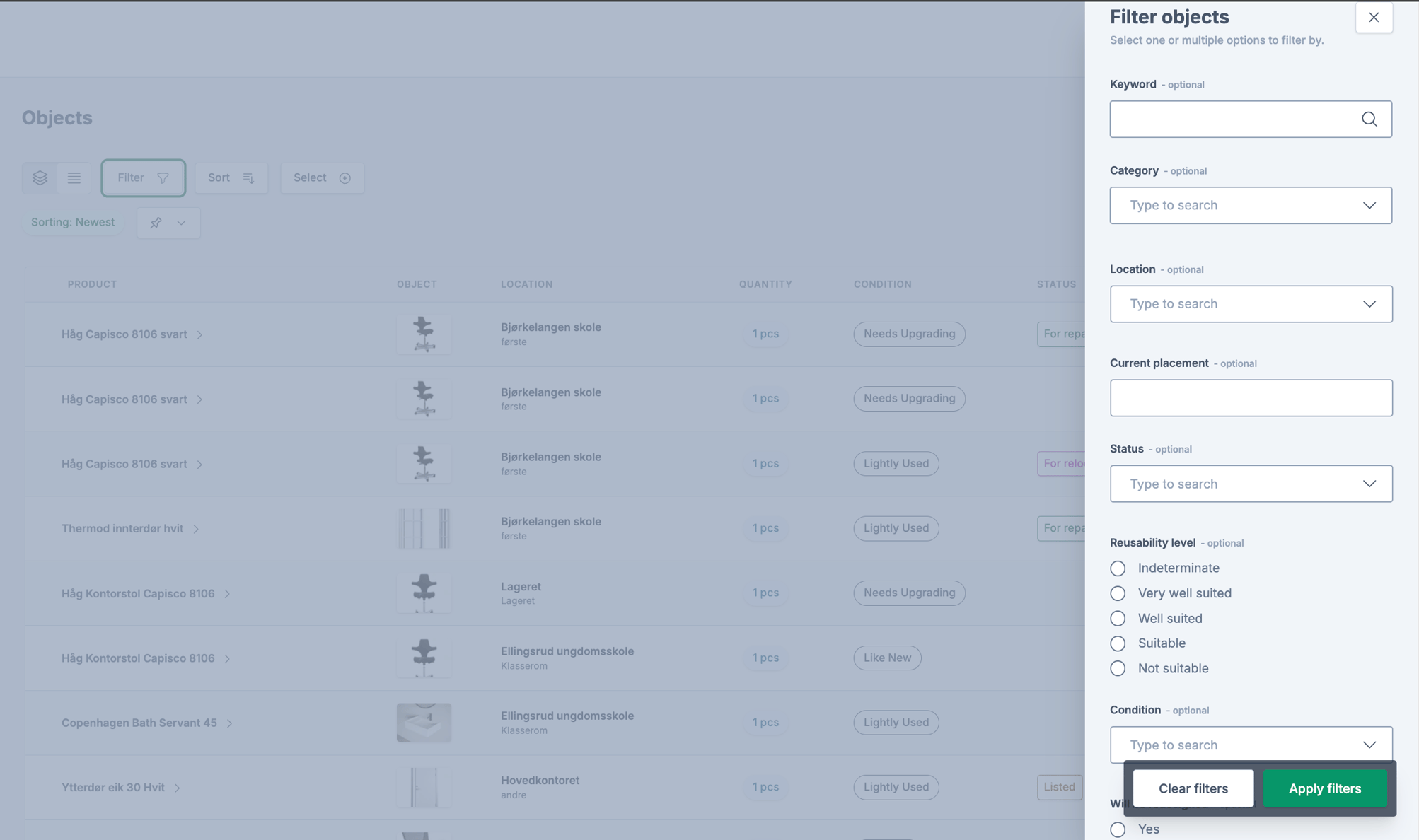This screenshot has width=1419, height=840.
Task: Expand Thermod innerdør hvit row chevron
Action: 196,529
